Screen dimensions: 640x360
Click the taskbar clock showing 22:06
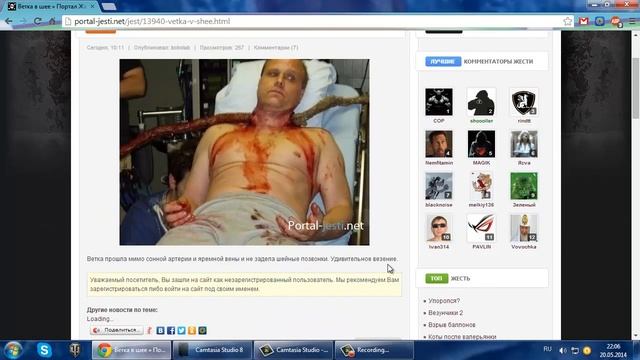pyautogui.click(x=613, y=351)
